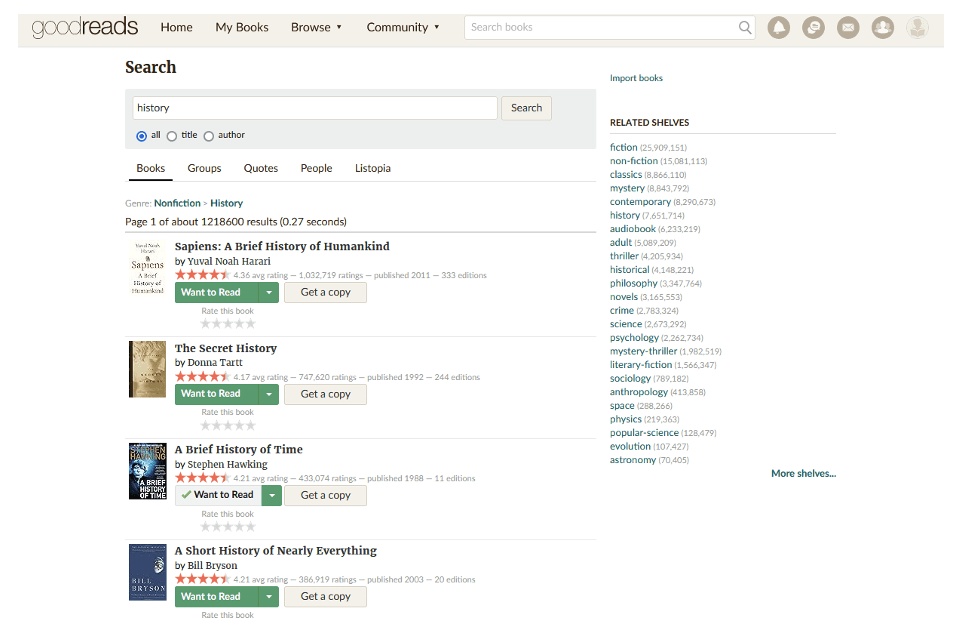Screen dimensions: 954x620
Task: Open the friends icon in header
Action: [882, 27]
